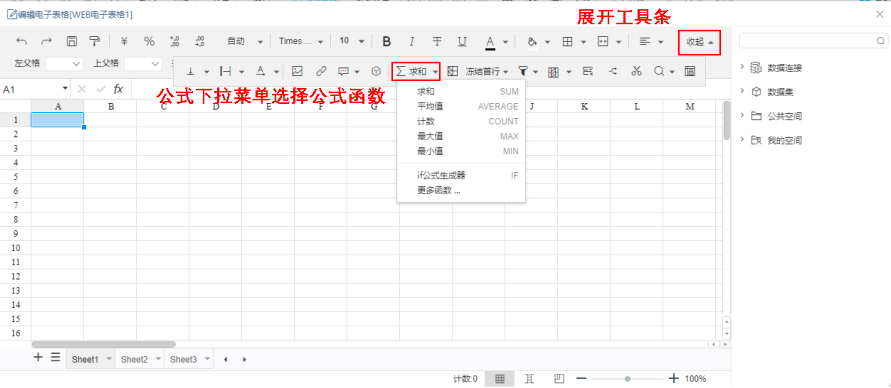The image size is (891, 388).
Task: Choose 计数 COUNT from formula menu
Action: [x=461, y=121]
